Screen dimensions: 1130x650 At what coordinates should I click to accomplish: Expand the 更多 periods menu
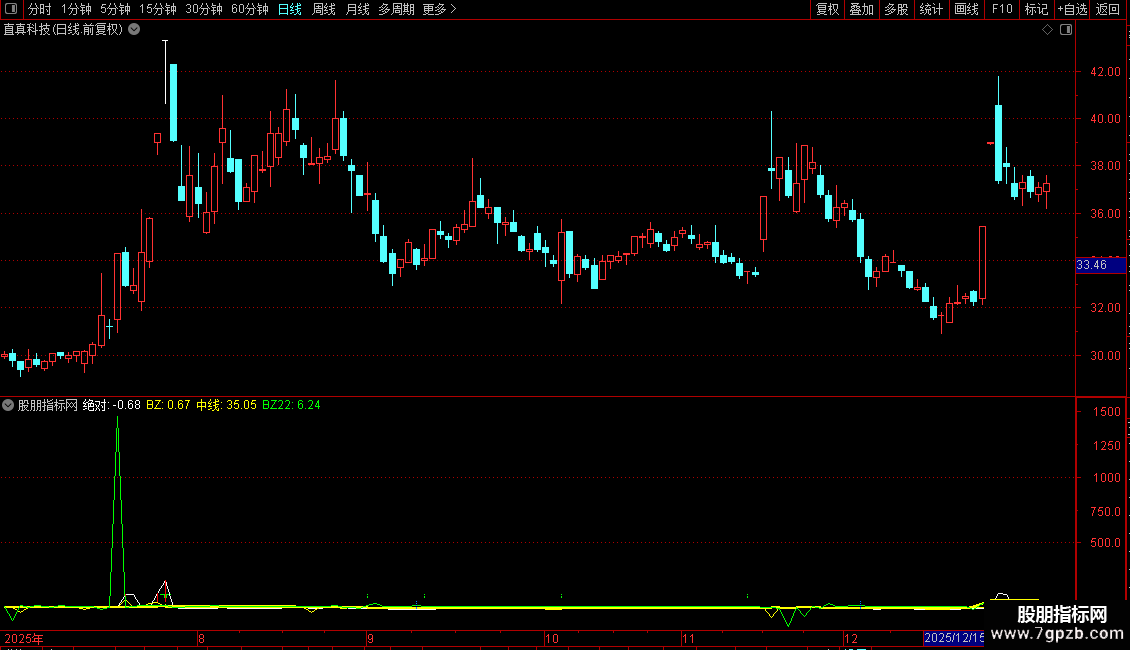[x=439, y=9]
